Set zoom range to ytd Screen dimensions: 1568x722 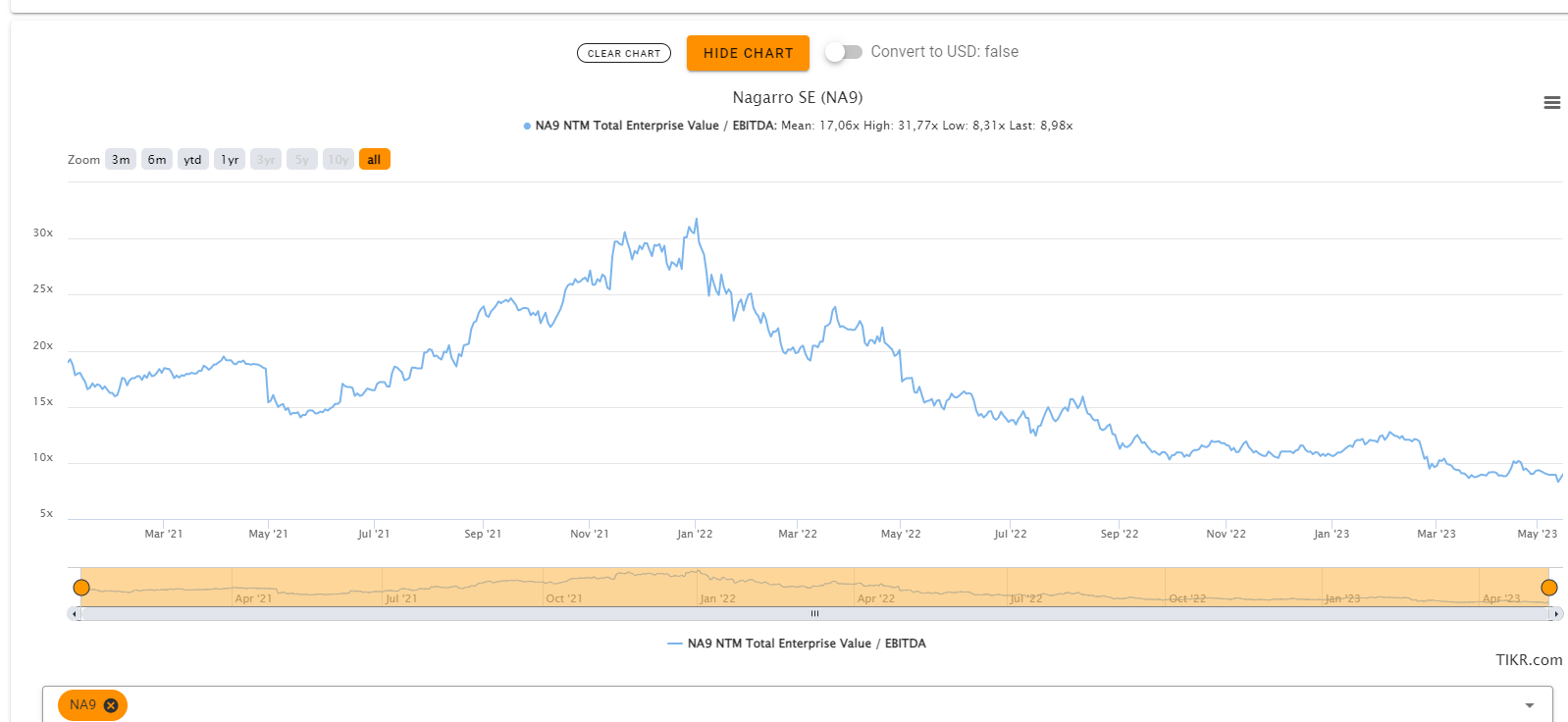[x=193, y=160]
